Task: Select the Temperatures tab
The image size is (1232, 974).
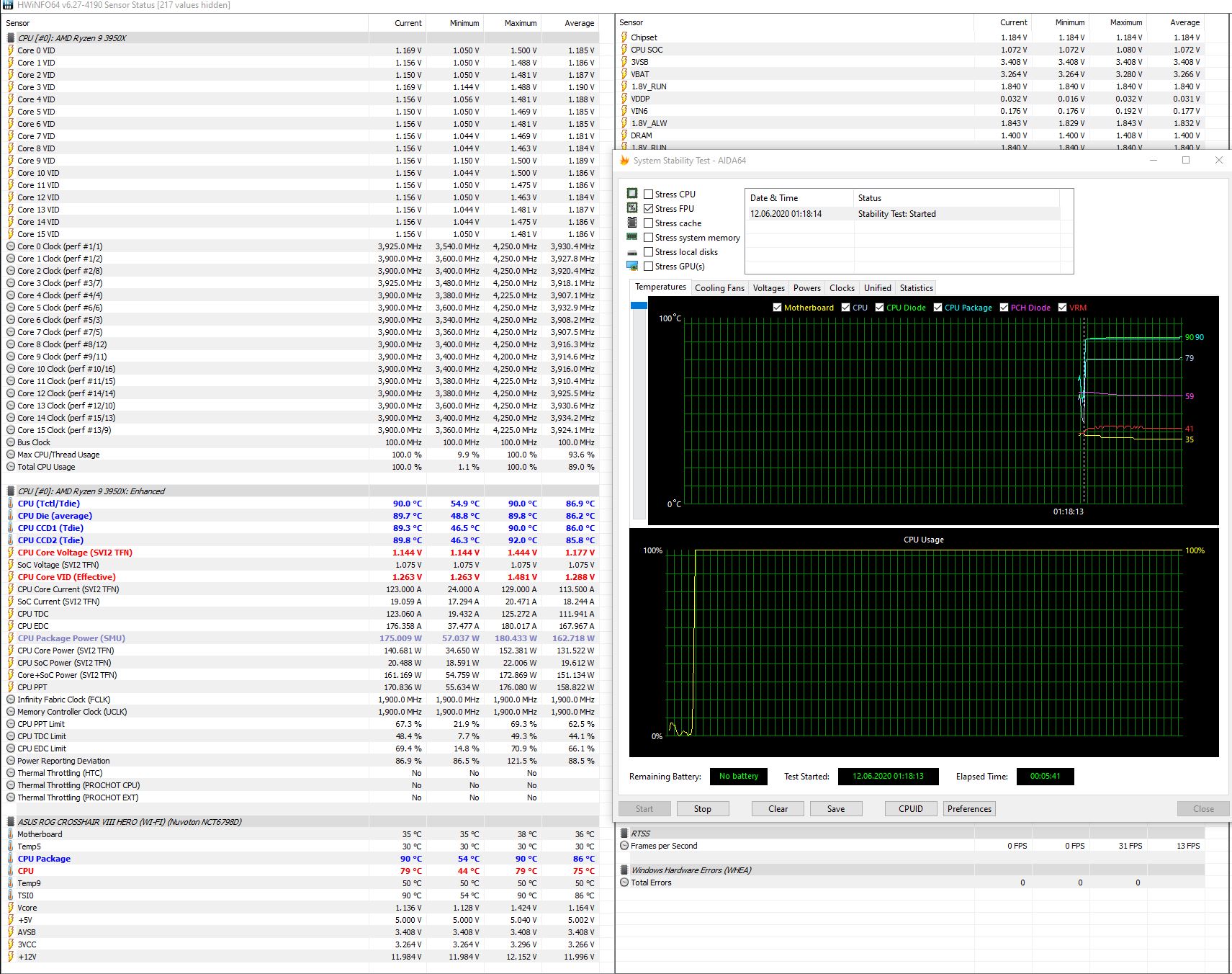Action: pos(660,287)
